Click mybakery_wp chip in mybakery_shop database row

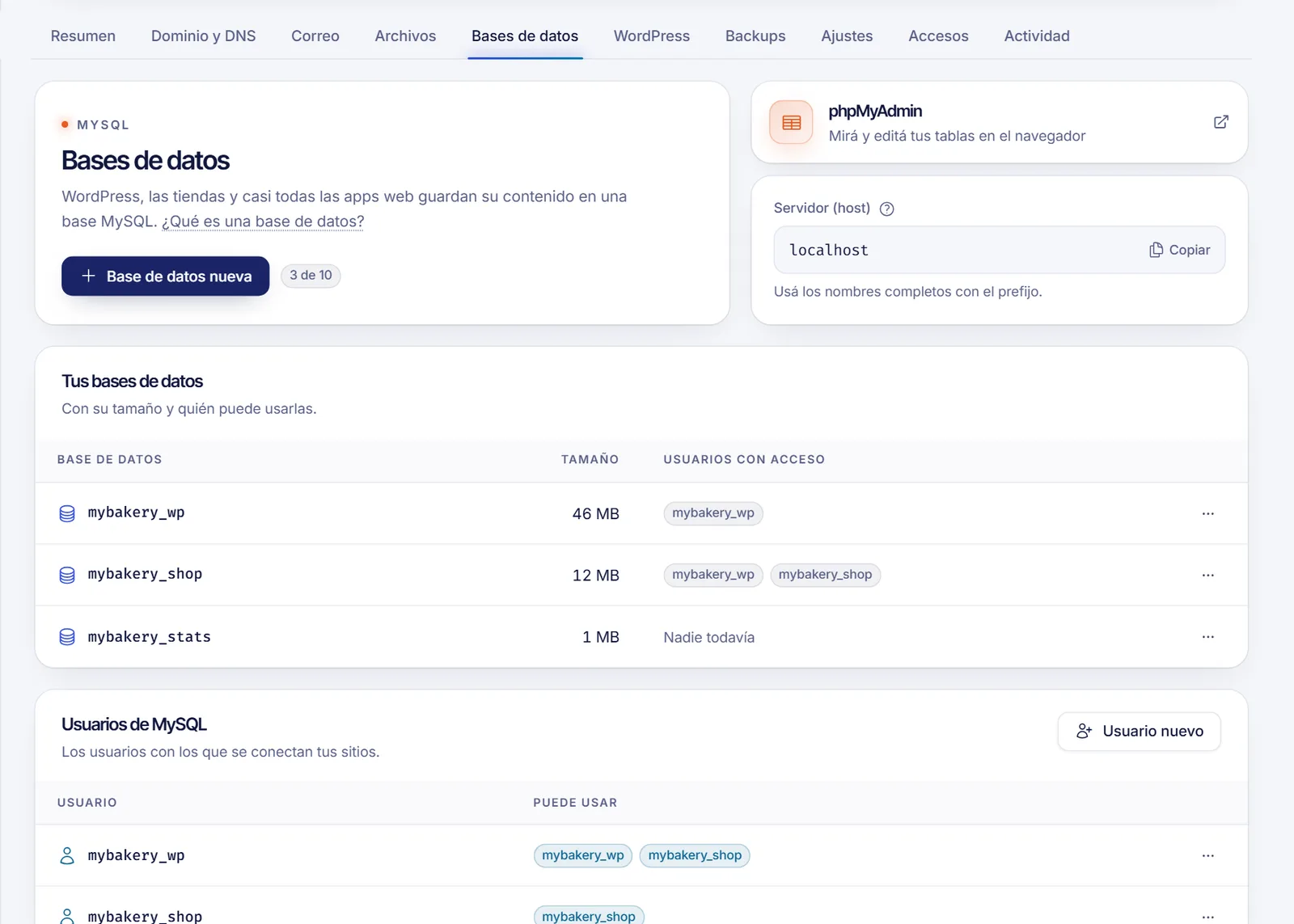pos(713,575)
